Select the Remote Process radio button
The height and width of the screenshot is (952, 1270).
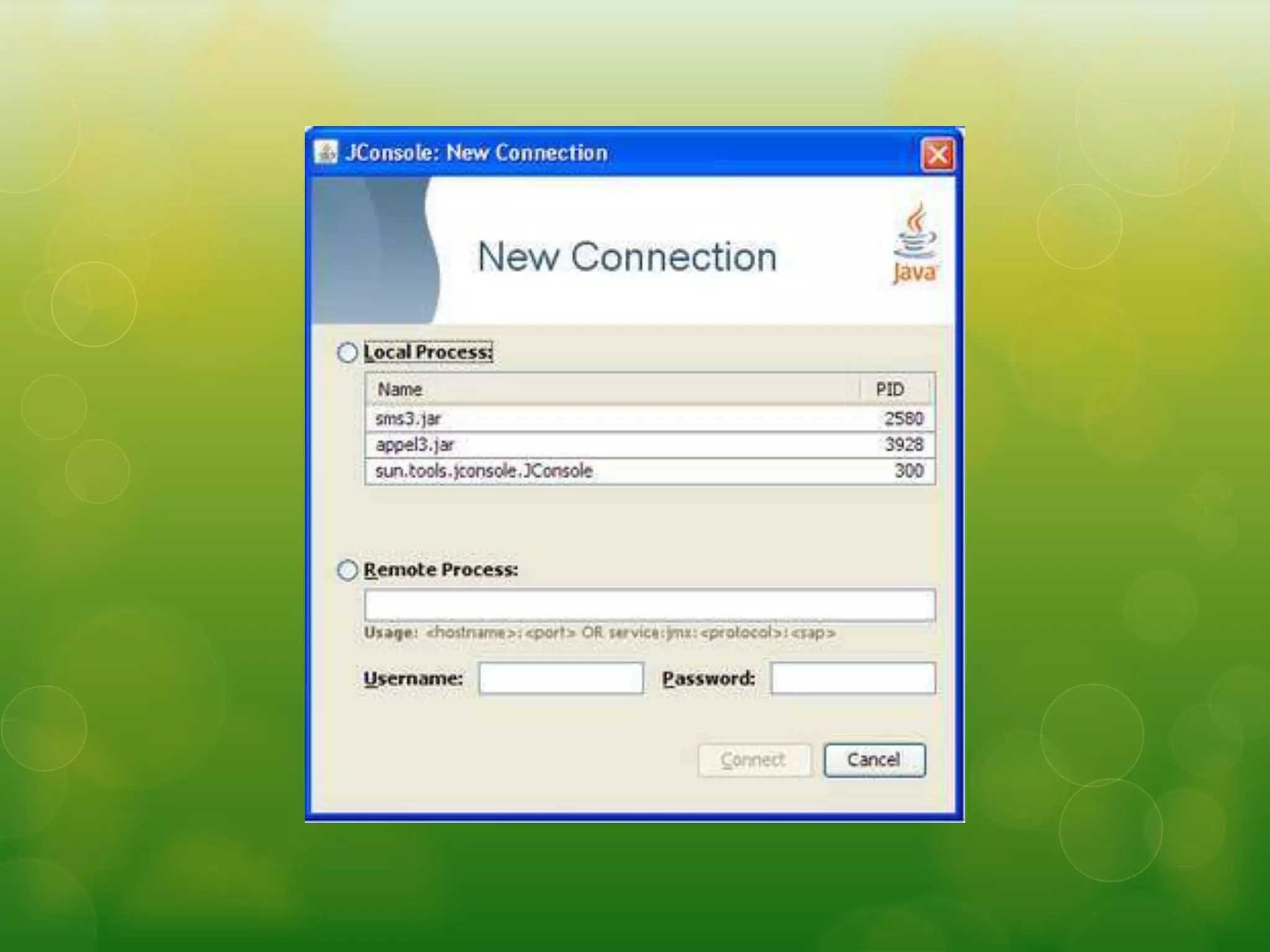347,570
